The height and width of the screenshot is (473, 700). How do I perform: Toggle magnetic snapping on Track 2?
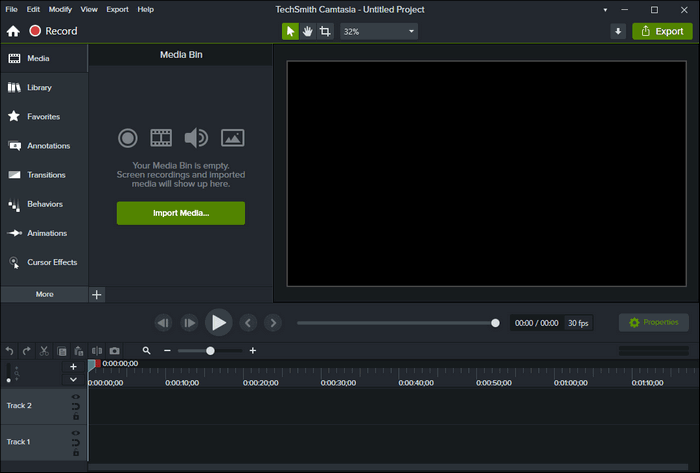[x=75, y=406]
